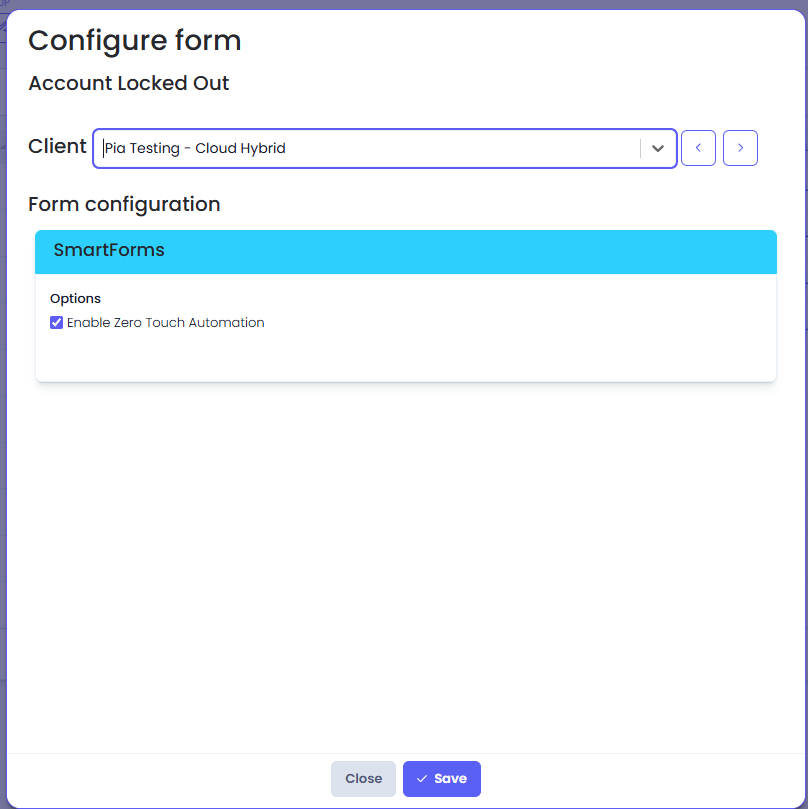The width and height of the screenshot is (808, 809).
Task: Click the footer bar left of Close
Action: coord(170,779)
